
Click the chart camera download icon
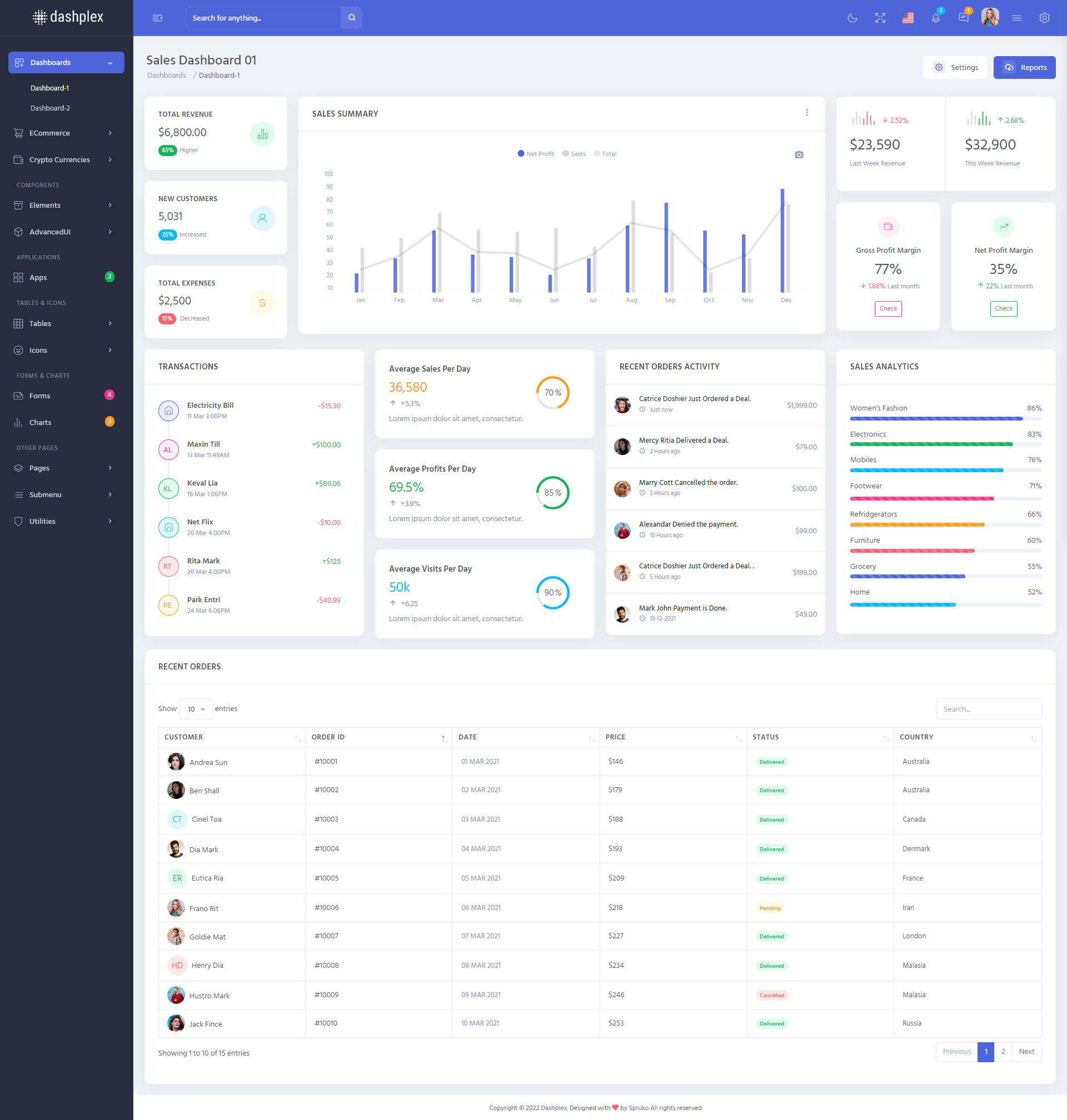click(x=799, y=154)
